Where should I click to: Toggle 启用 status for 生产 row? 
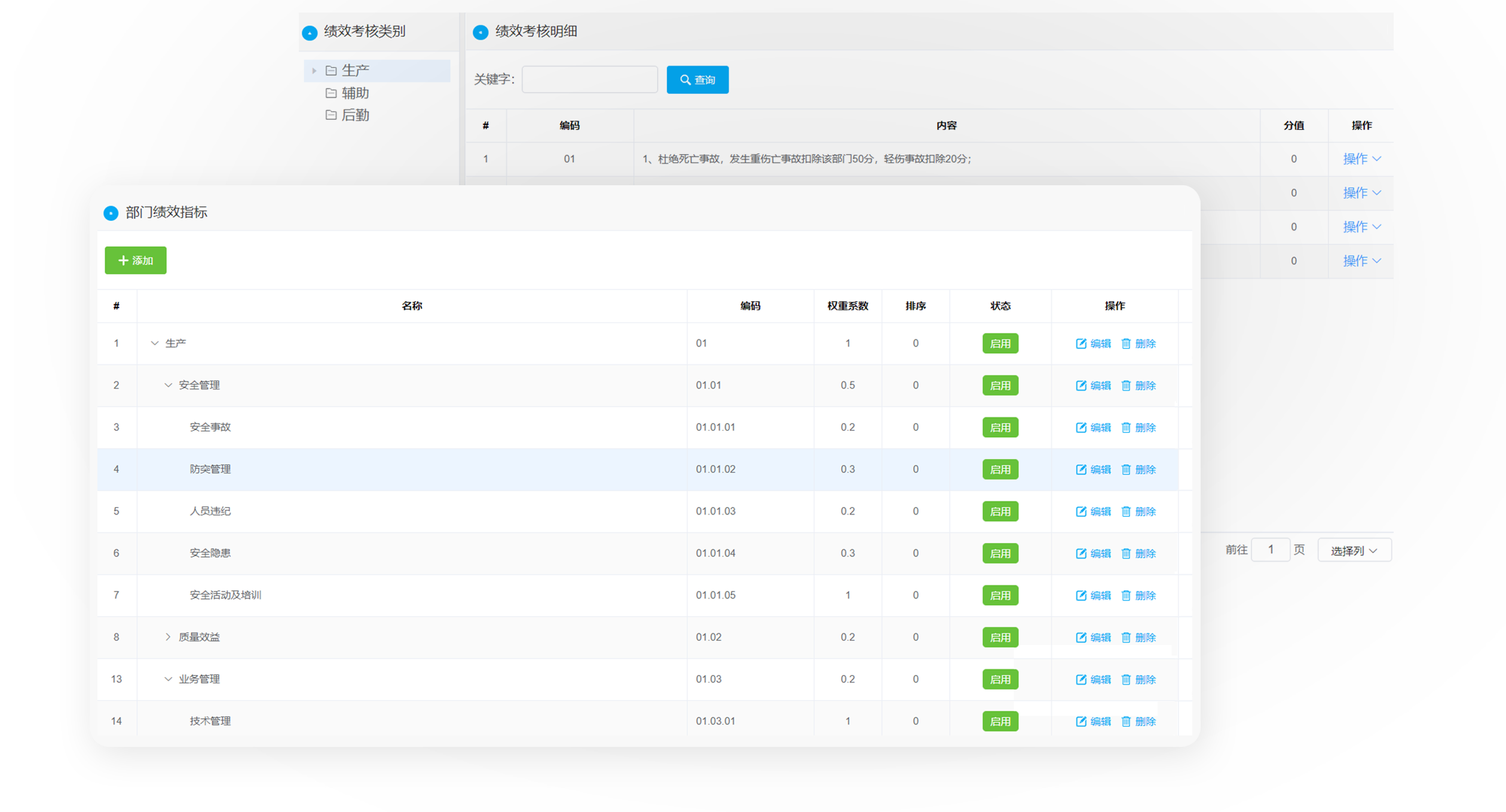point(1000,344)
